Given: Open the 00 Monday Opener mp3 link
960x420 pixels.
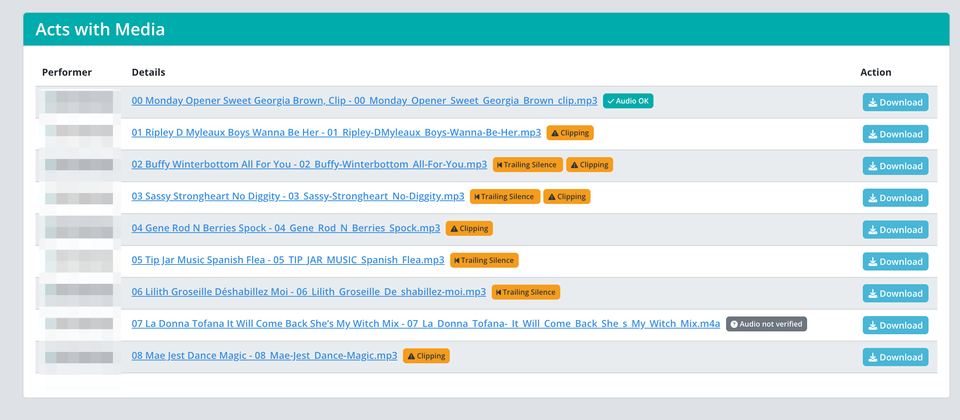Looking at the screenshot, I should point(364,101).
